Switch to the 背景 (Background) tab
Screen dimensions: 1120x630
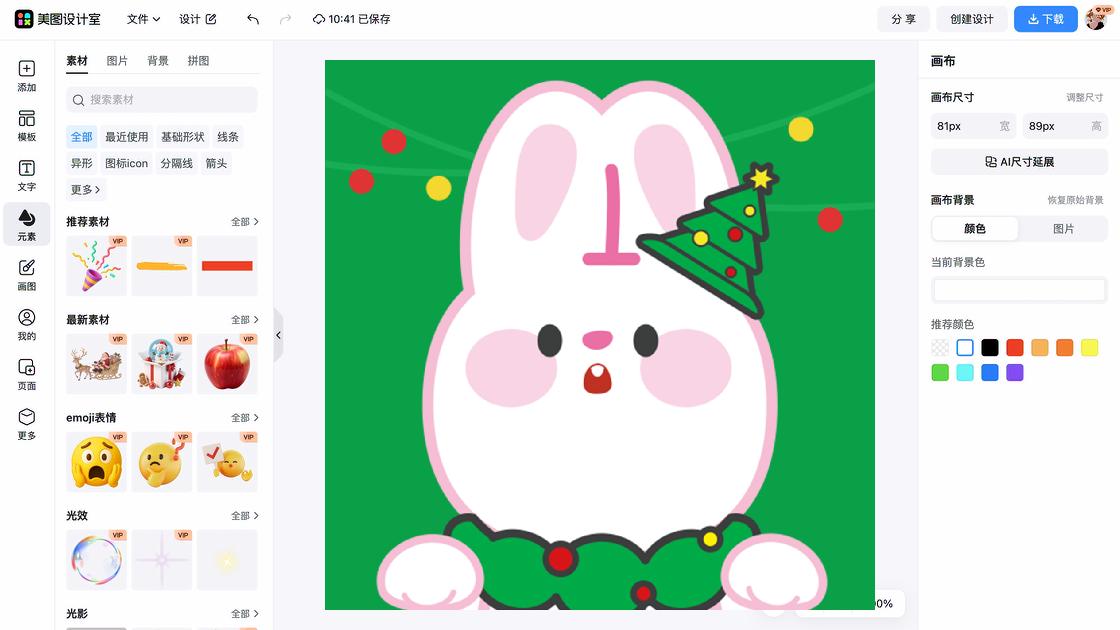tap(157, 60)
